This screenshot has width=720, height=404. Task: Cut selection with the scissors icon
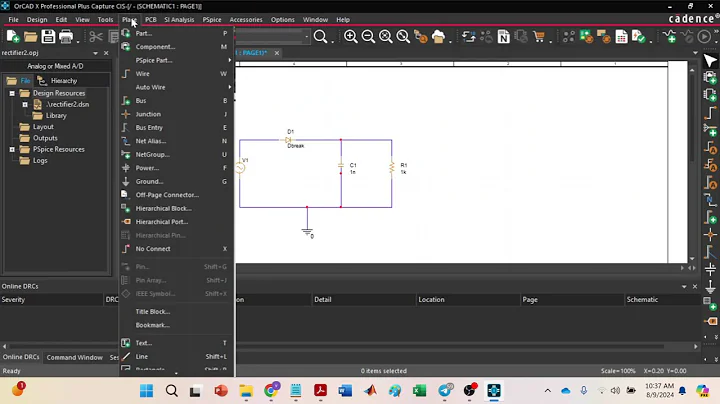tap(96, 37)
